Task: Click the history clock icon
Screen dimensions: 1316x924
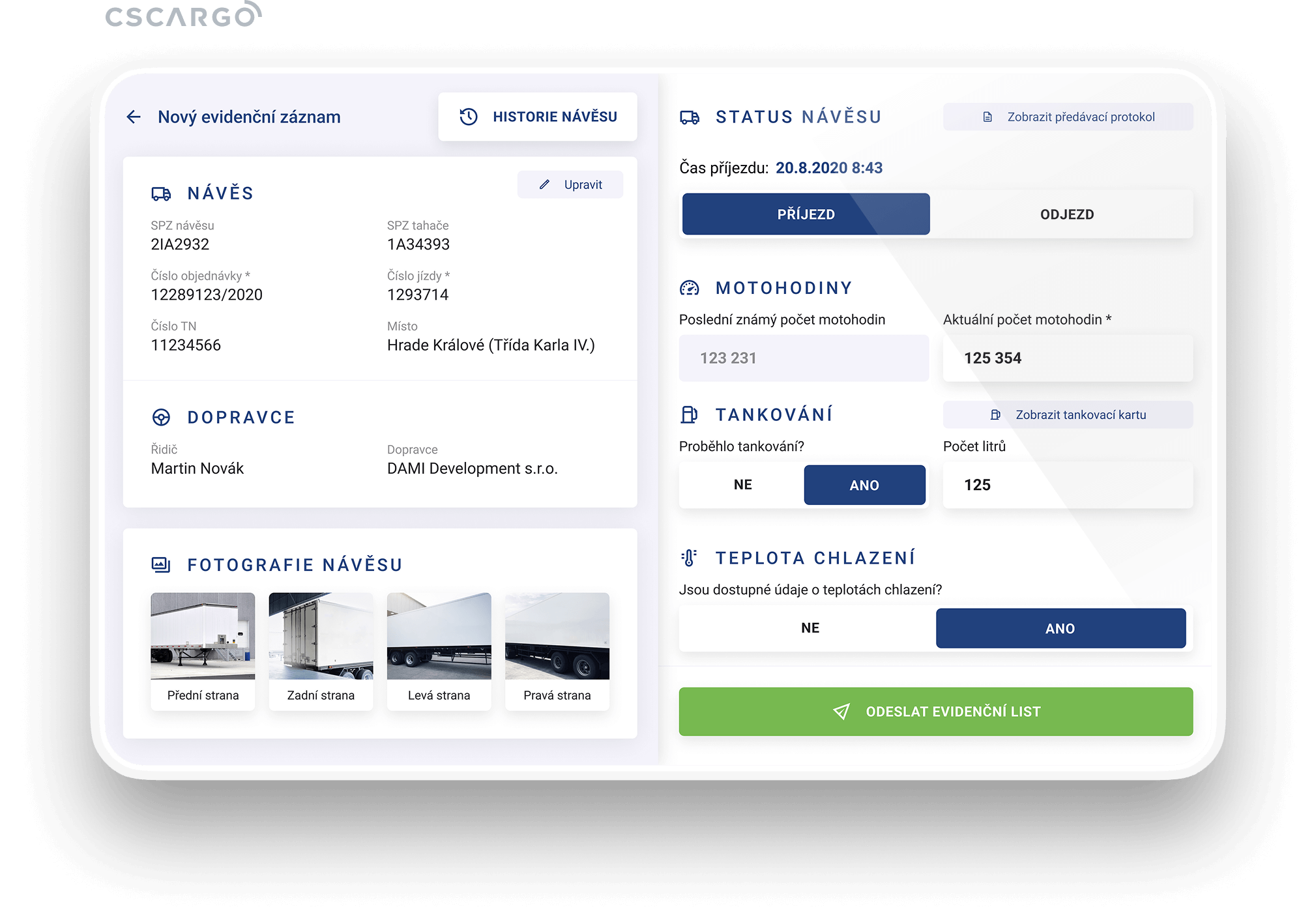Action: pyautogui.click(x=468, y=117)
